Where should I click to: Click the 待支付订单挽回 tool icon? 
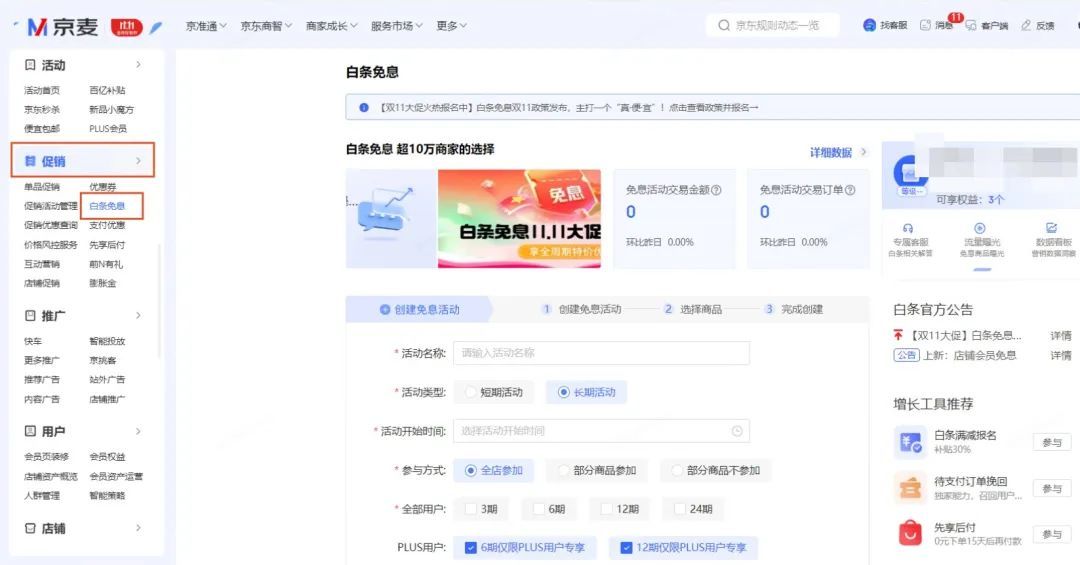[x=910, y=488]
